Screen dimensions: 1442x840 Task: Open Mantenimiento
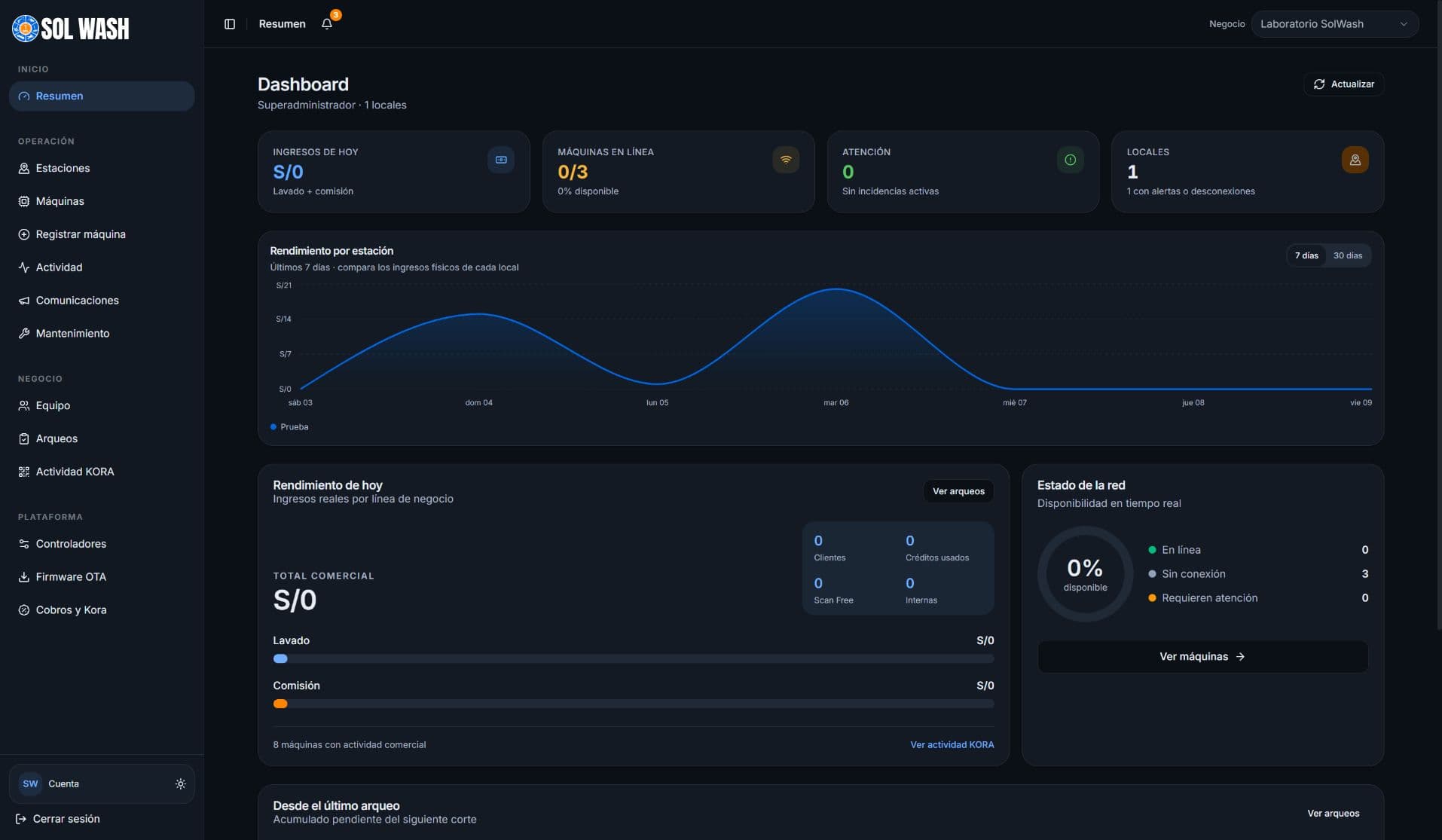click(102, 333)
